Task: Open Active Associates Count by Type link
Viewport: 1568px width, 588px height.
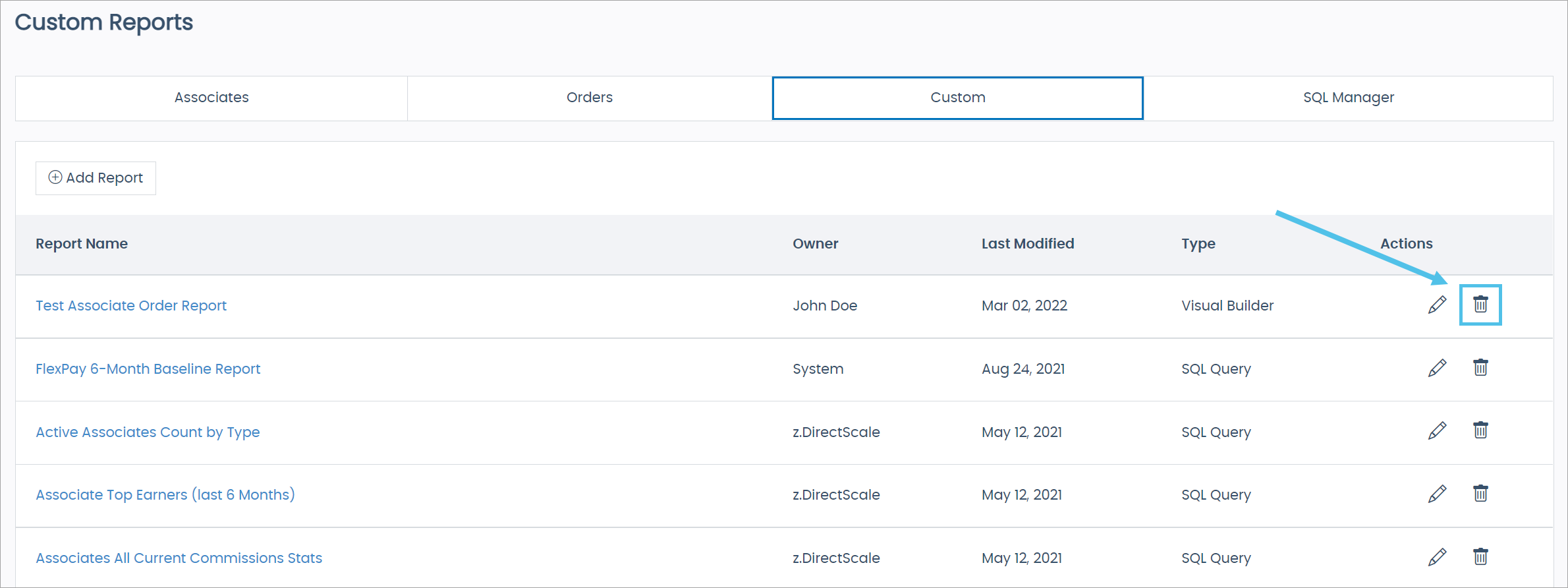Action: 148,432
